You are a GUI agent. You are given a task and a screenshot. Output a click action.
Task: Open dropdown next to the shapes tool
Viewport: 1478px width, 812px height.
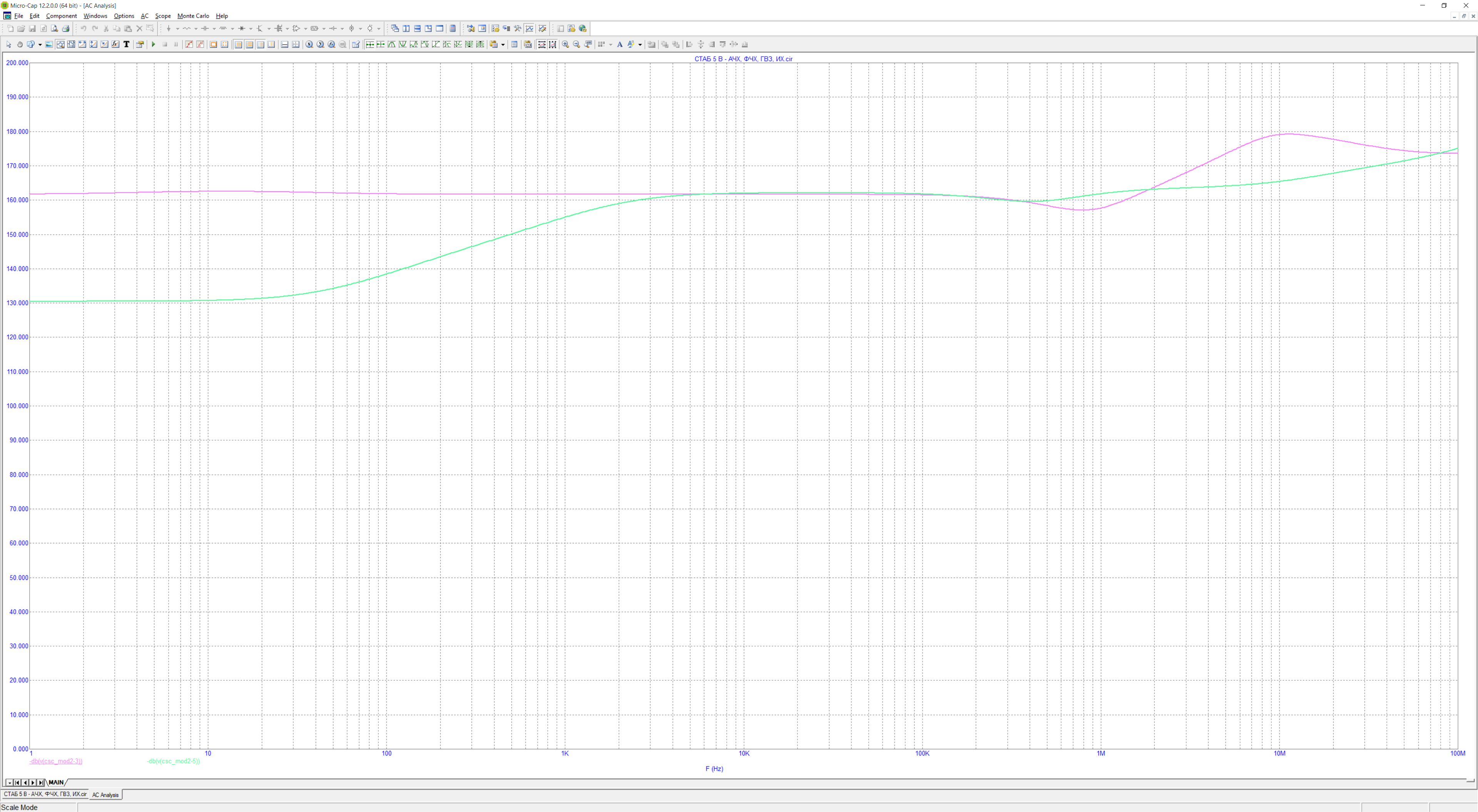click(40, 45)
